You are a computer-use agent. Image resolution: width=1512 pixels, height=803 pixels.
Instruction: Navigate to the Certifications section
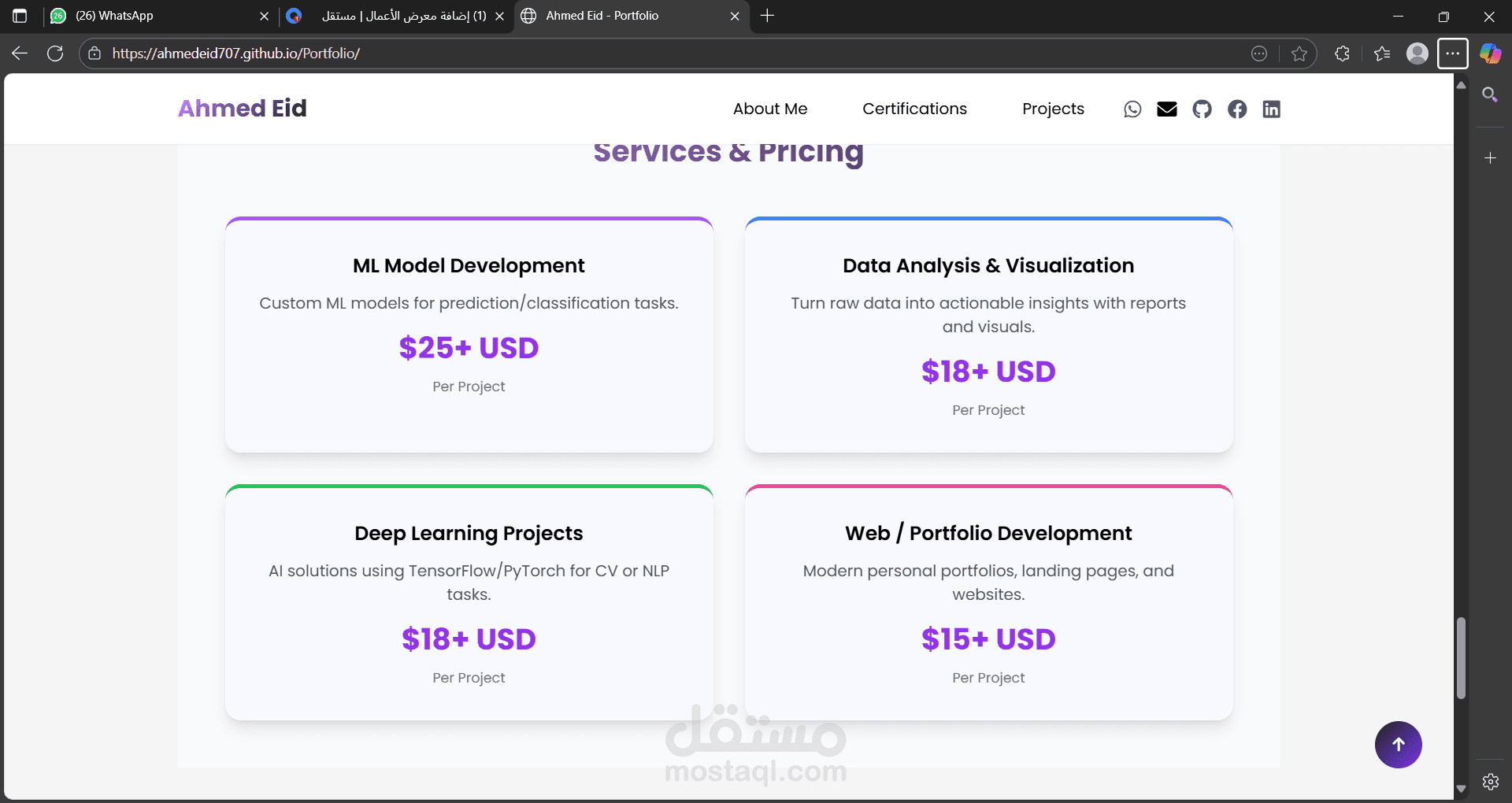[x=914, y=109]
